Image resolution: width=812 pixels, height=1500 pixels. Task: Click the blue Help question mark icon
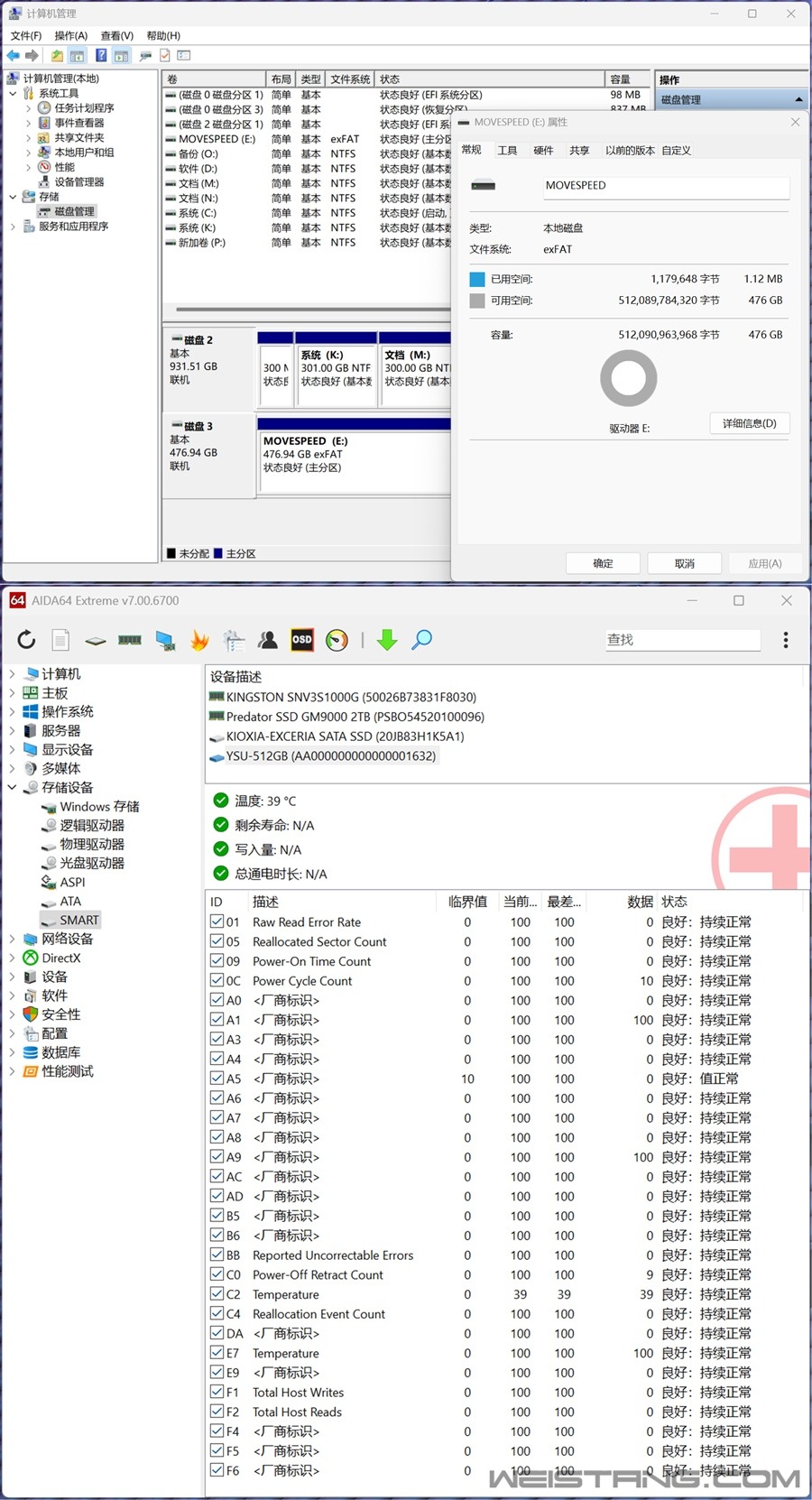click(x=101, y=56)
